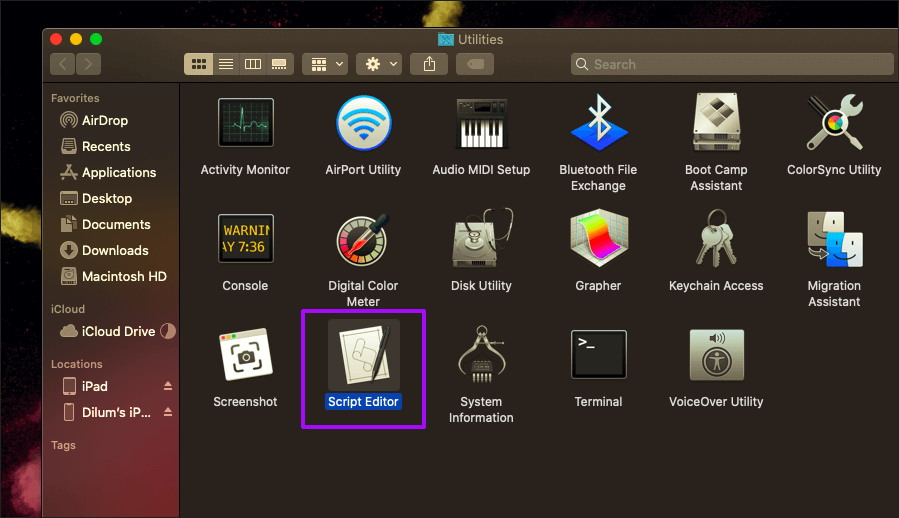Click the Edit Tags toolbar button

coord(475,64)
